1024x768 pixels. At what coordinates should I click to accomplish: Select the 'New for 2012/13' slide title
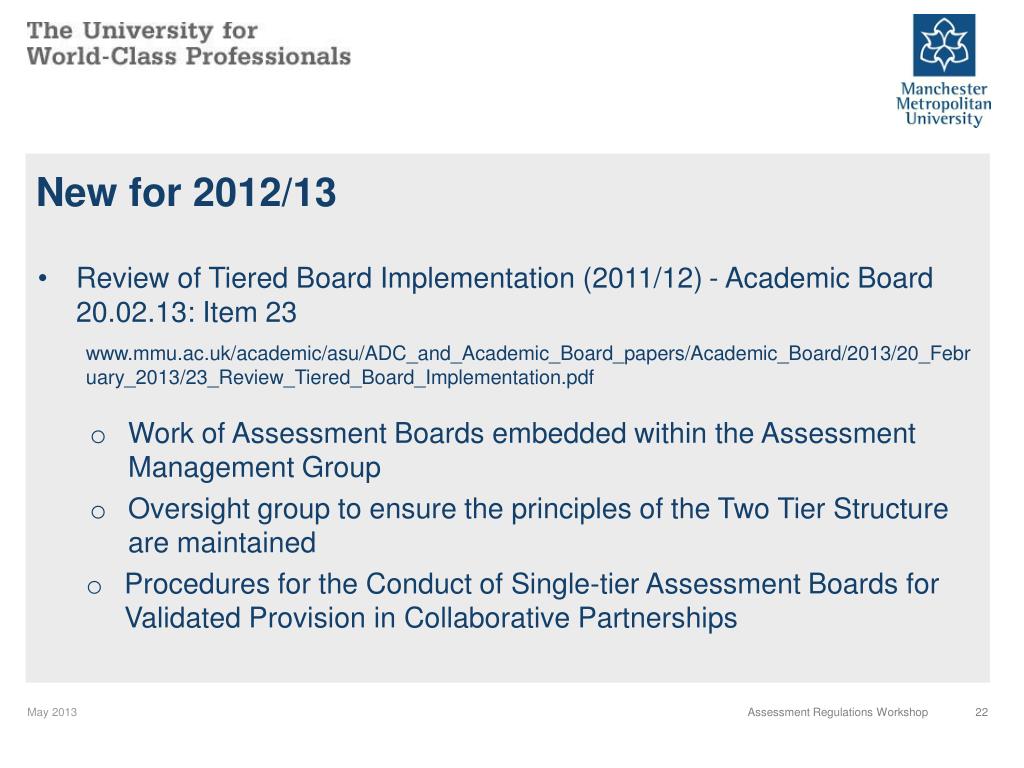(186, 193)
